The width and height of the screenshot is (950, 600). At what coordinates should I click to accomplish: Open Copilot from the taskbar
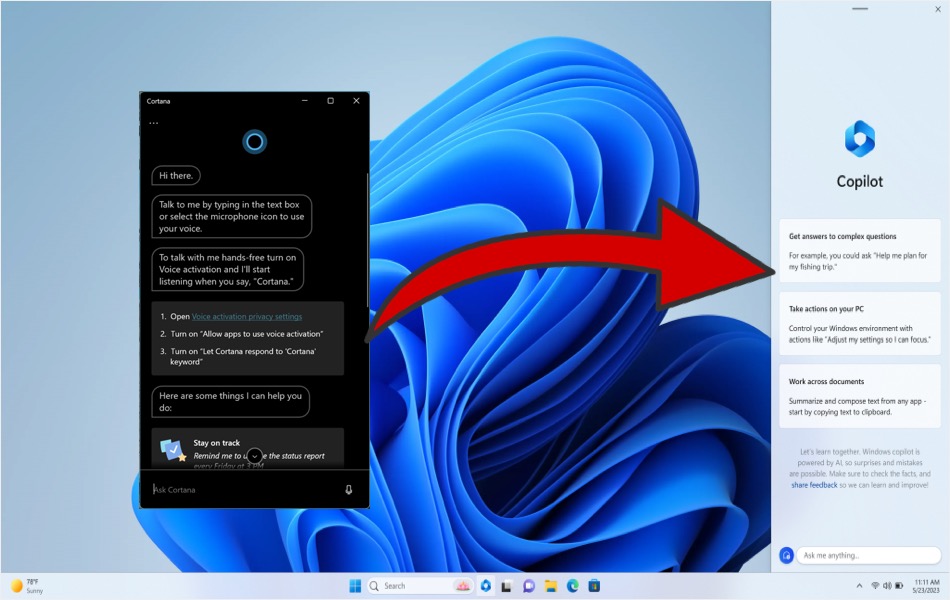click(485, 585)
